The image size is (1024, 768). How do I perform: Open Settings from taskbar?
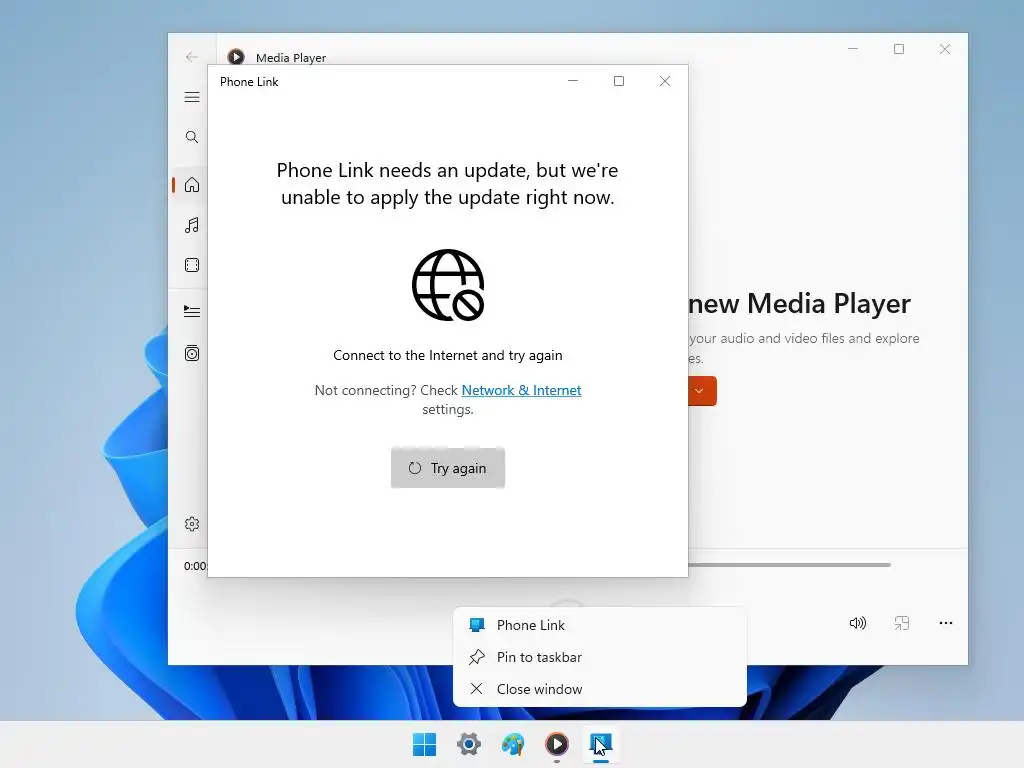click(x=469, y=744)
